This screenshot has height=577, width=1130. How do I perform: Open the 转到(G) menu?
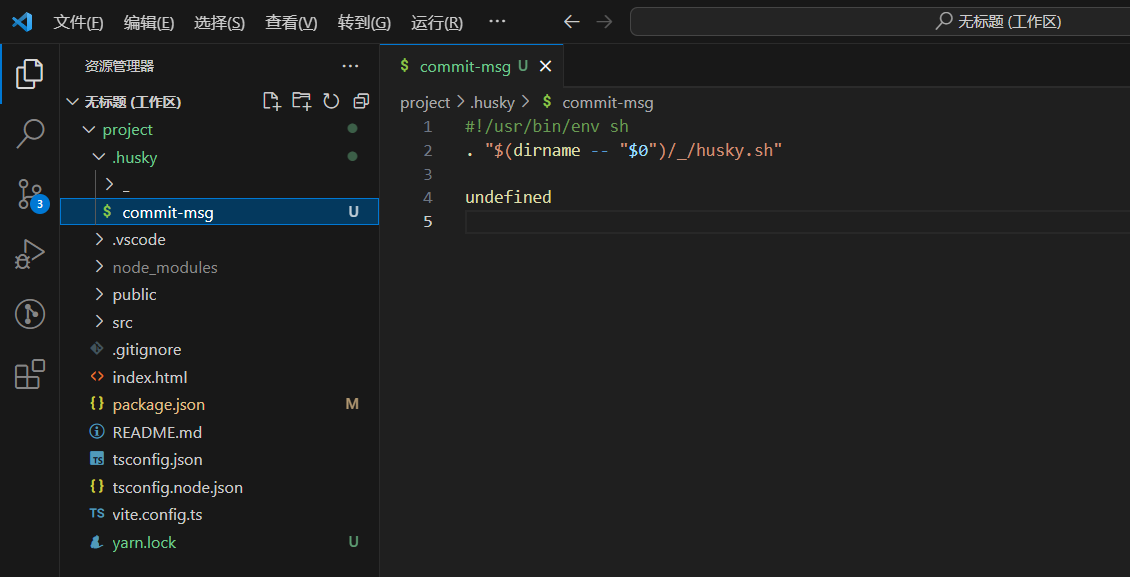[364, 22]
